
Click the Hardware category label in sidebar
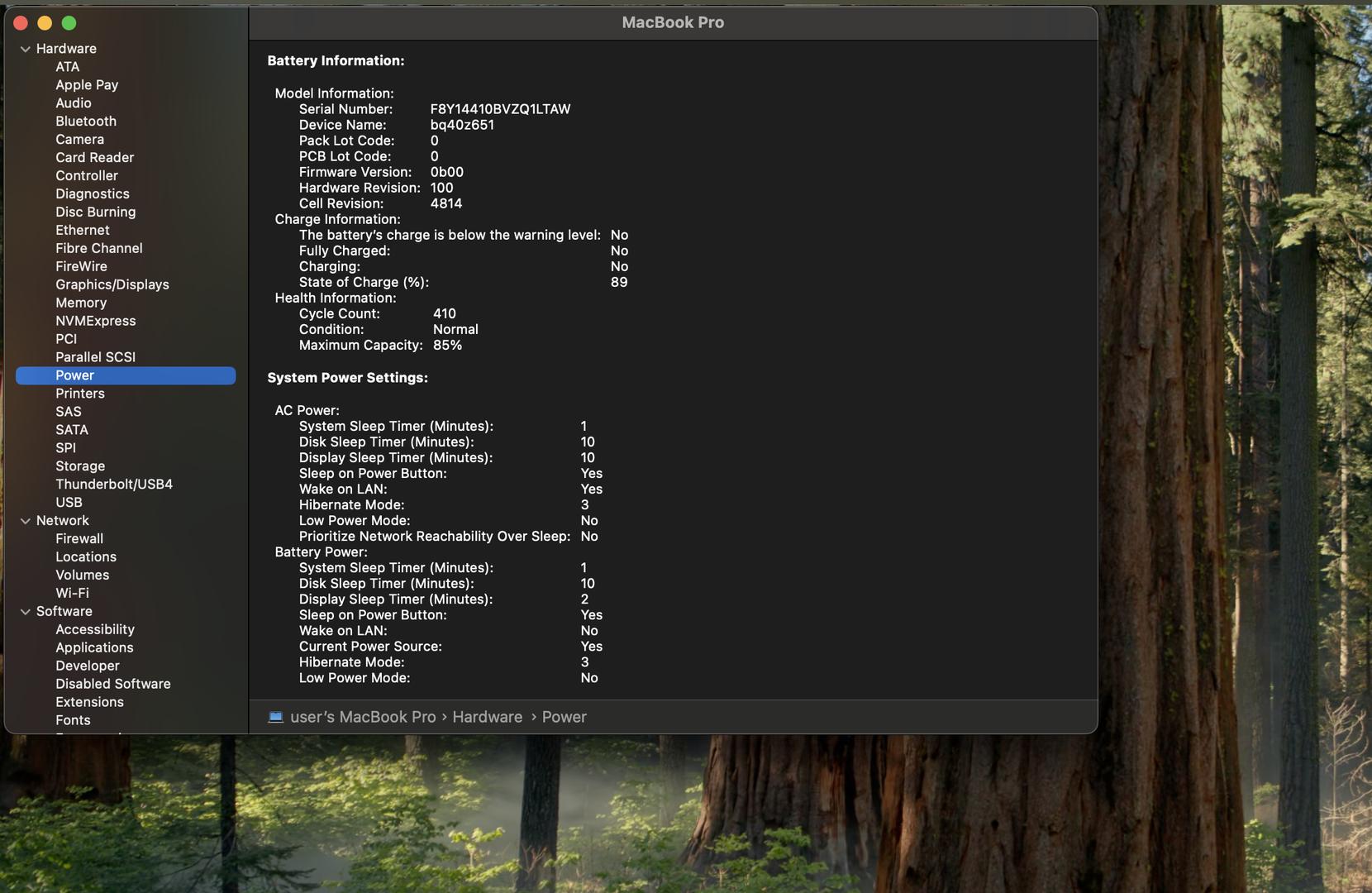(x=66, y=49)
